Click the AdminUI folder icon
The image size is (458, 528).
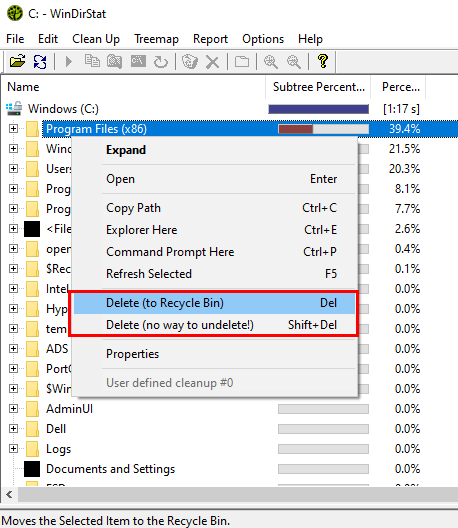pos(32,409)
